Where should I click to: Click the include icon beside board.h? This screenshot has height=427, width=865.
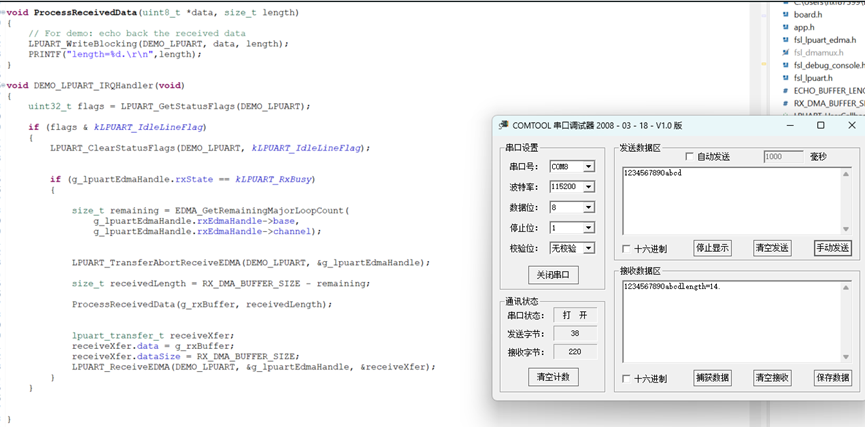pos(786,15)
